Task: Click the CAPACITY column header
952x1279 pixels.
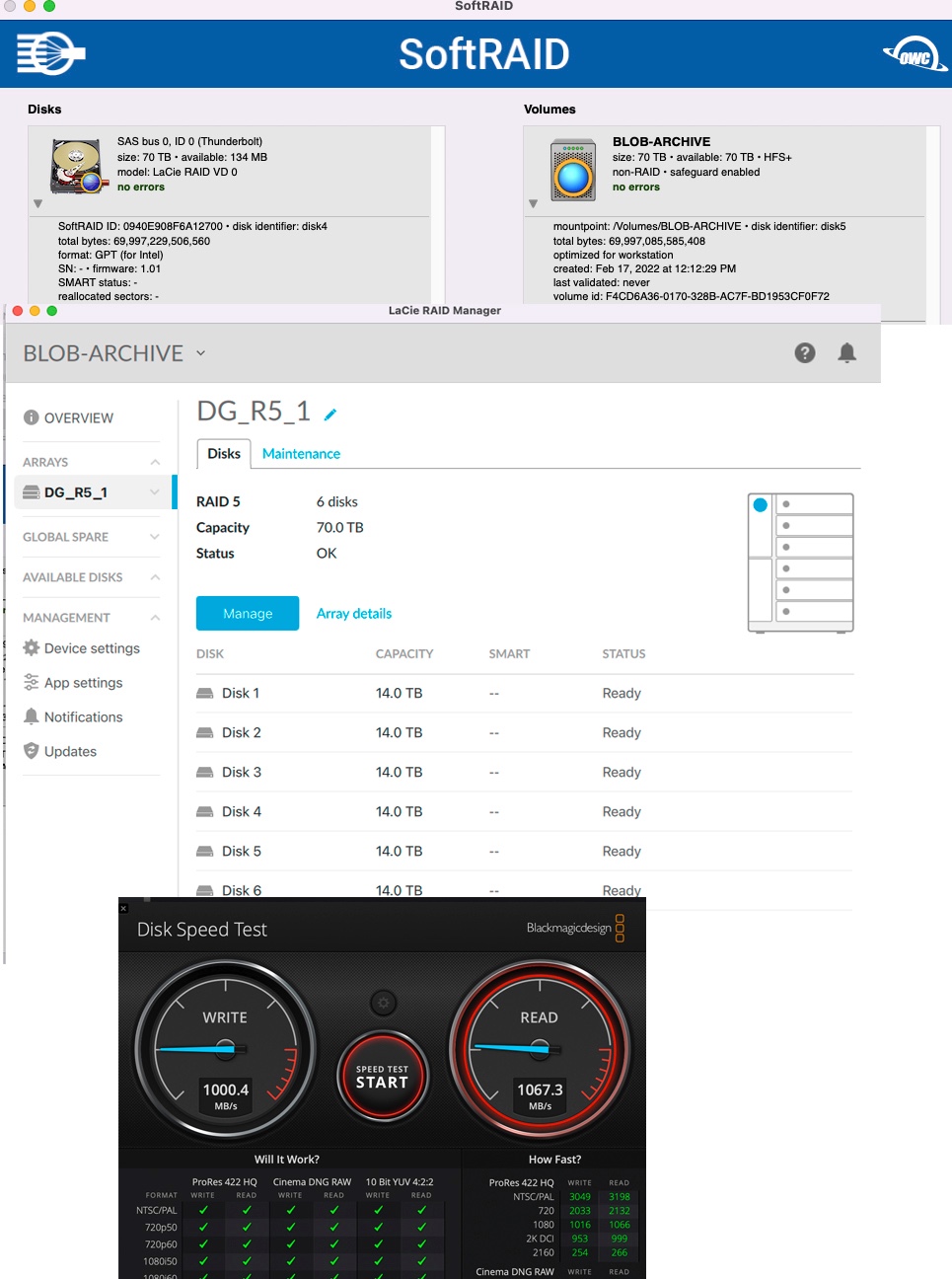Action: tap(404, 654)
